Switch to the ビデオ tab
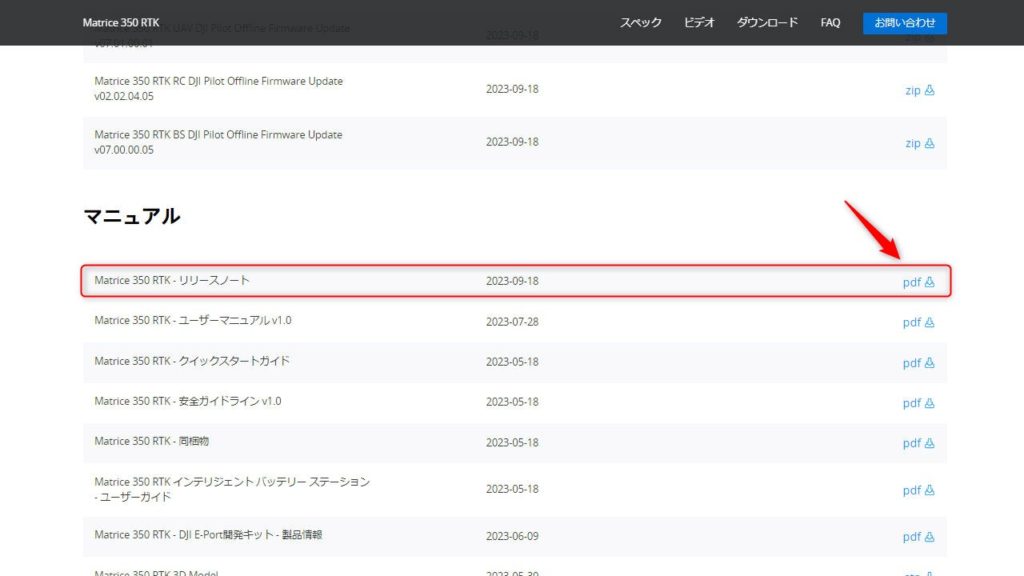Viewport: 1024px width, 576px height. (698, 22)
